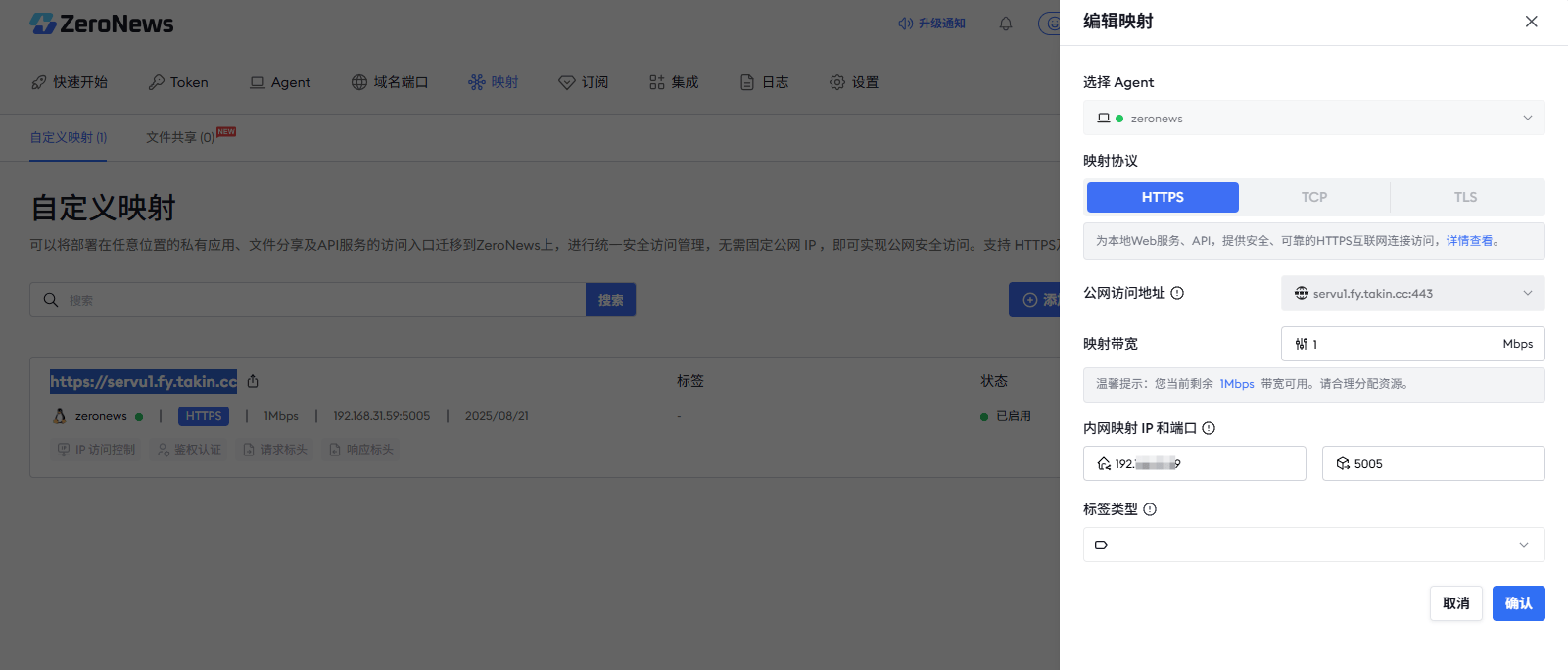Click the 取消 button
The image size is (1568, 670).
(1456, 603)
